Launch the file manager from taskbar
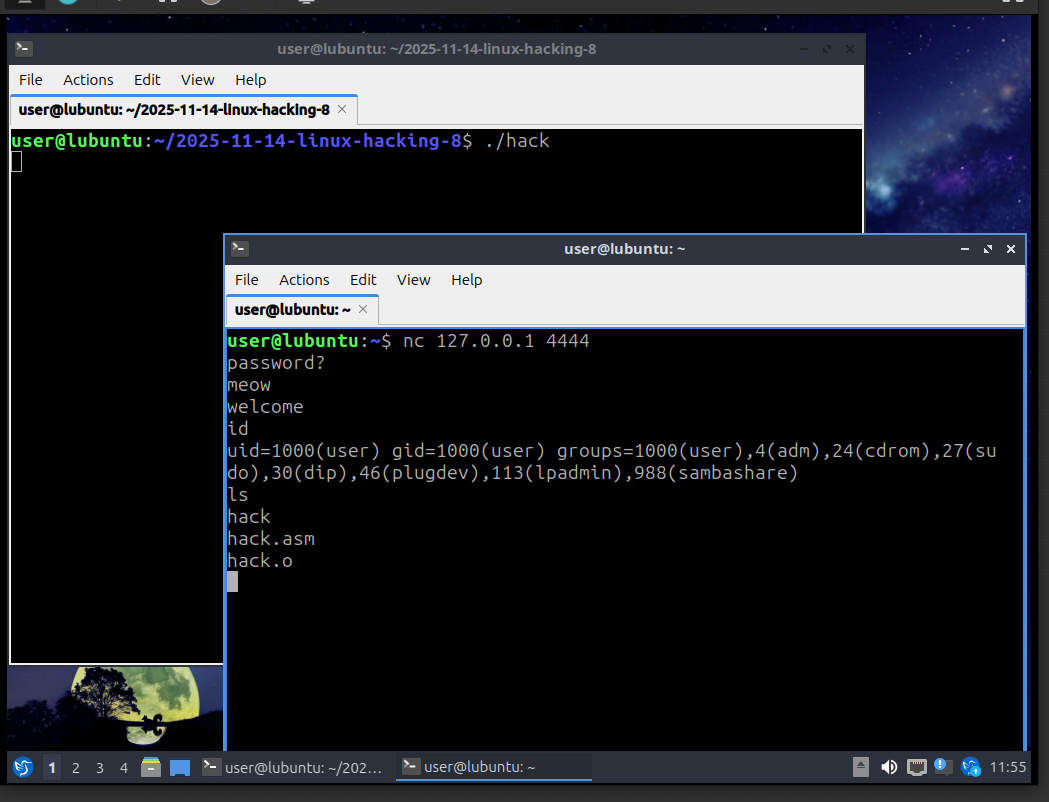1049x802 pixels. coord(151,768)
